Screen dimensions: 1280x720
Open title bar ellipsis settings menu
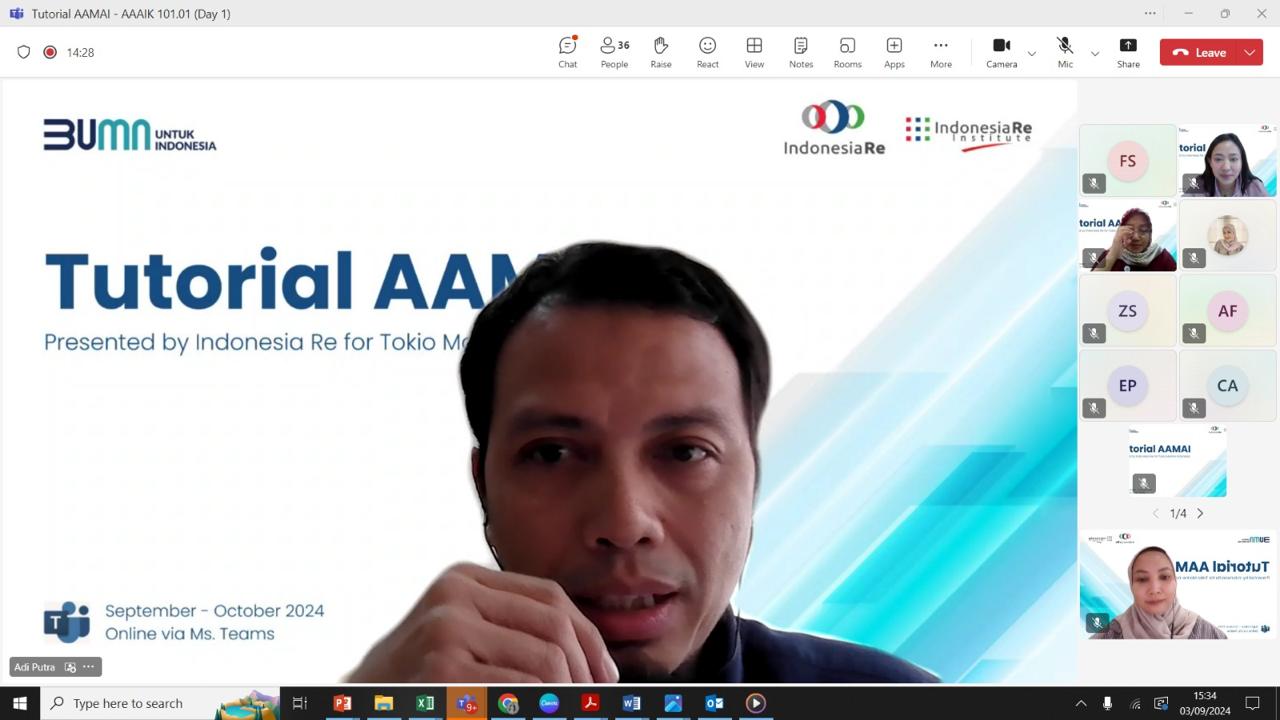pos(1150,14)
